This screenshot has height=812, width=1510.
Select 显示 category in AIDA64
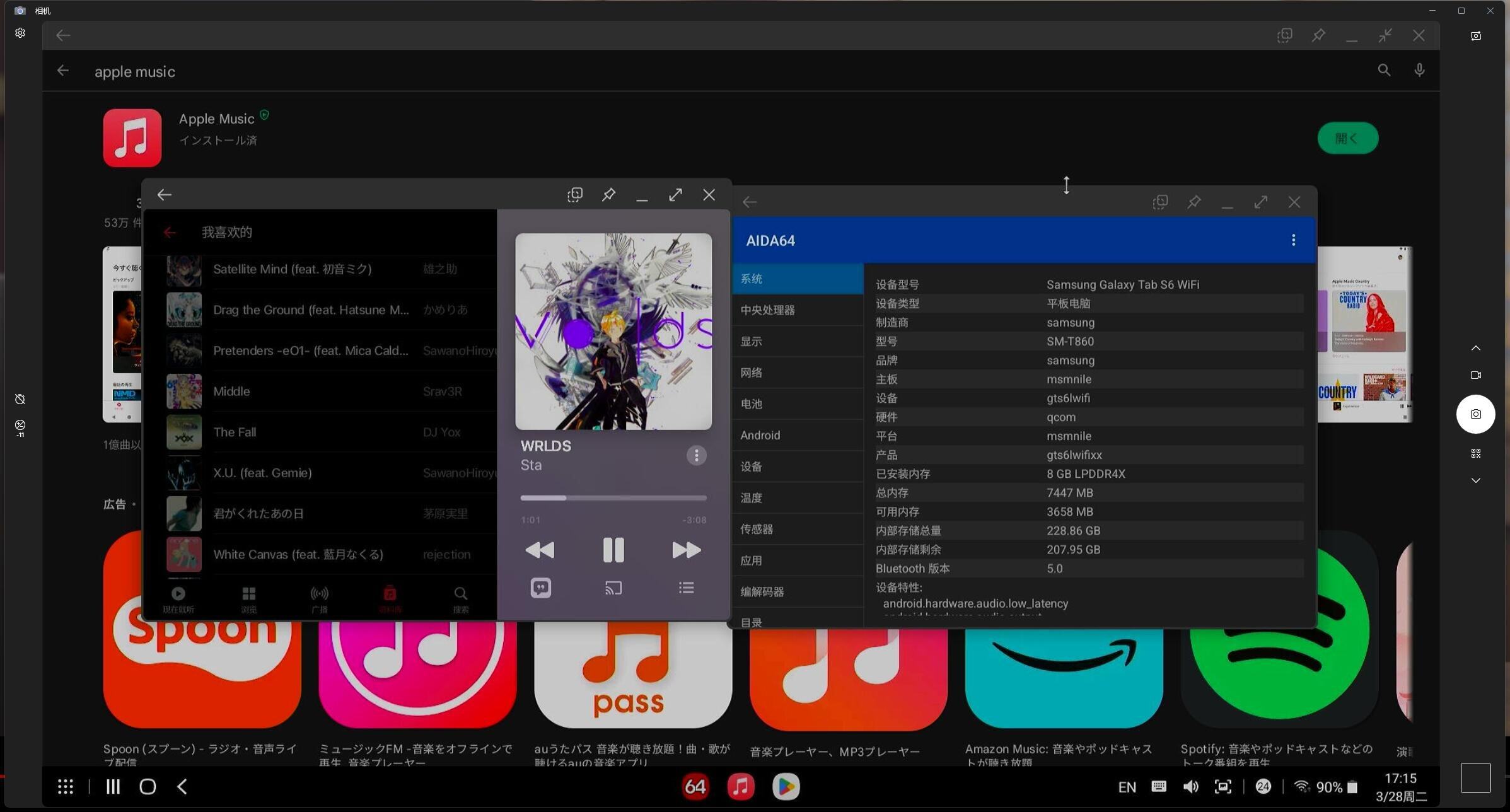click(x=798, y=341)
